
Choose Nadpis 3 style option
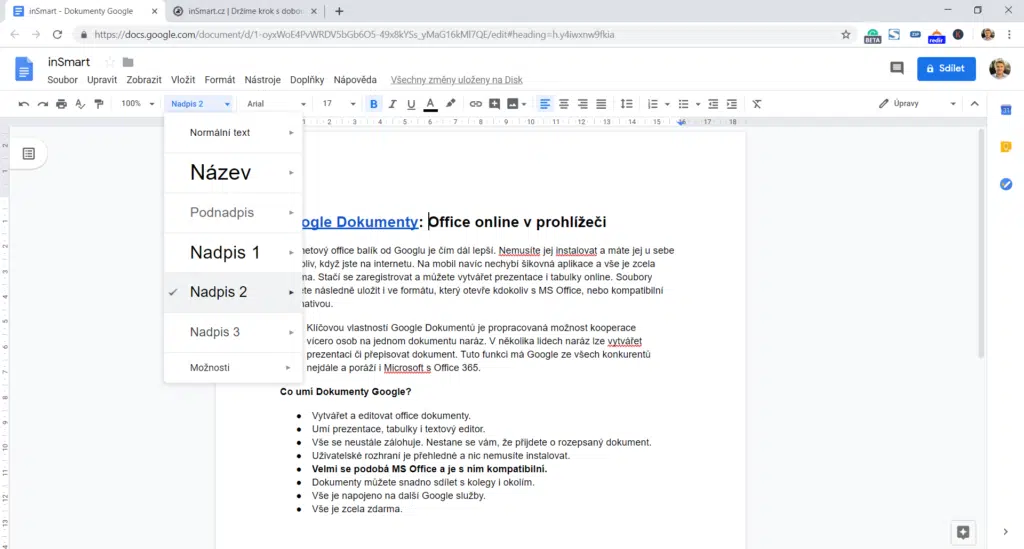233,332
